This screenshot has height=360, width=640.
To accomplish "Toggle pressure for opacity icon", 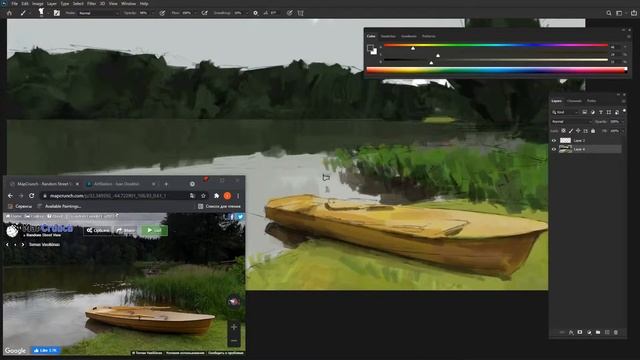I will pyautogui.click(x=162, y=13).
